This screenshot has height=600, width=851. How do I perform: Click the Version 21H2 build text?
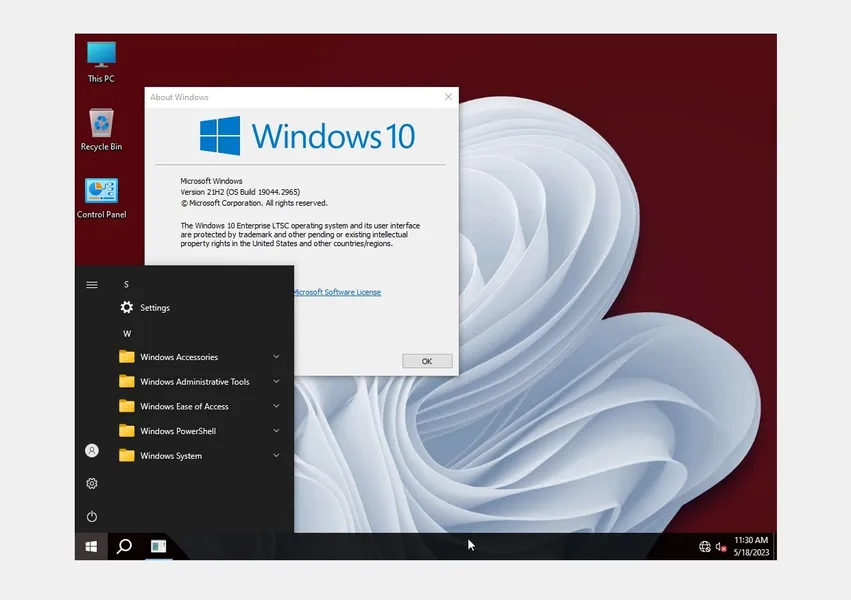pos(240,192)
